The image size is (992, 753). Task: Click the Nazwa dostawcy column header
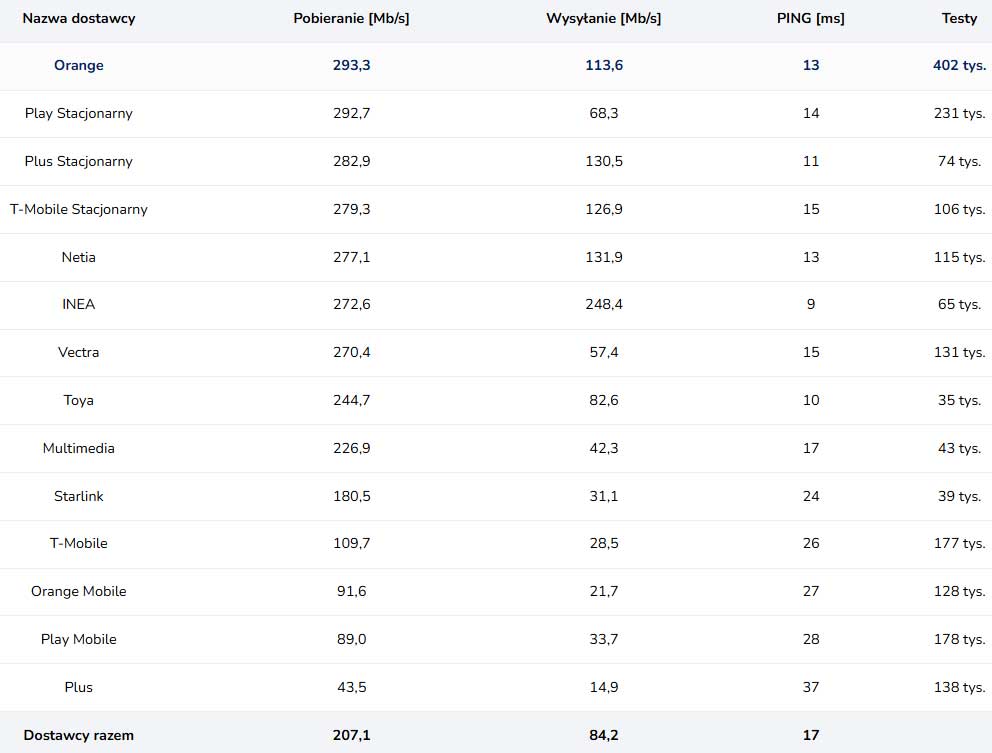79,18
